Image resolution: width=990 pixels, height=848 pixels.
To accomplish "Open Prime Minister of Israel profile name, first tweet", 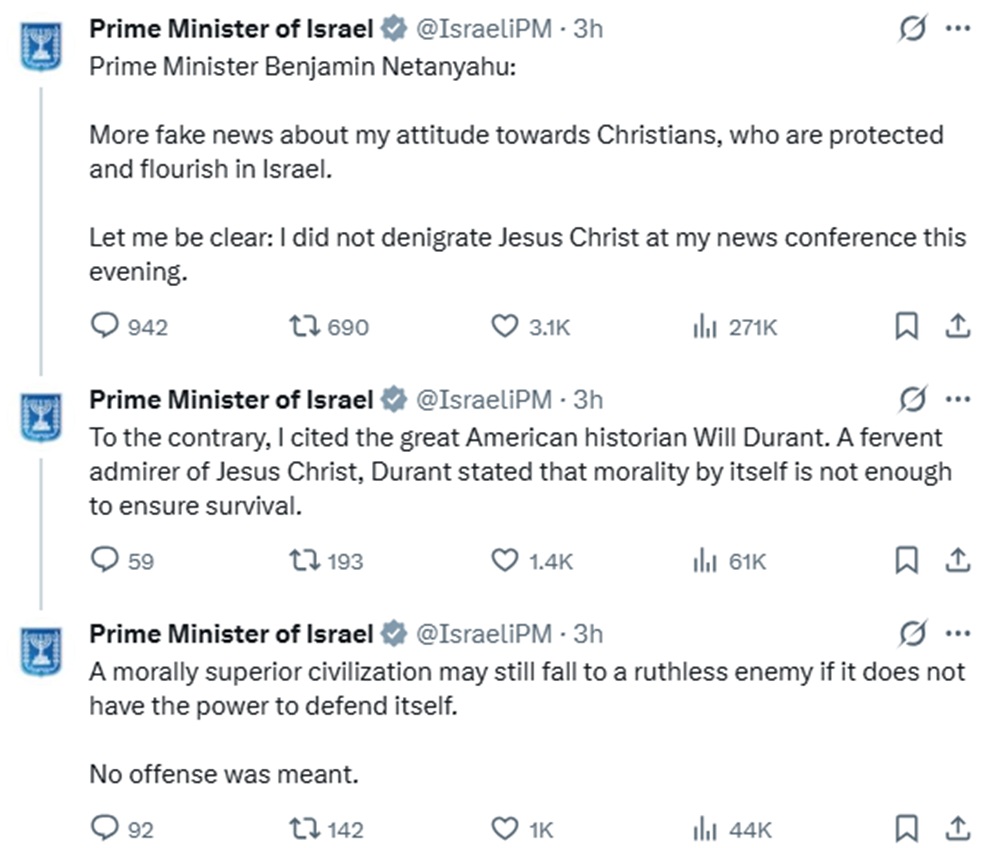I will click(231, 30).
